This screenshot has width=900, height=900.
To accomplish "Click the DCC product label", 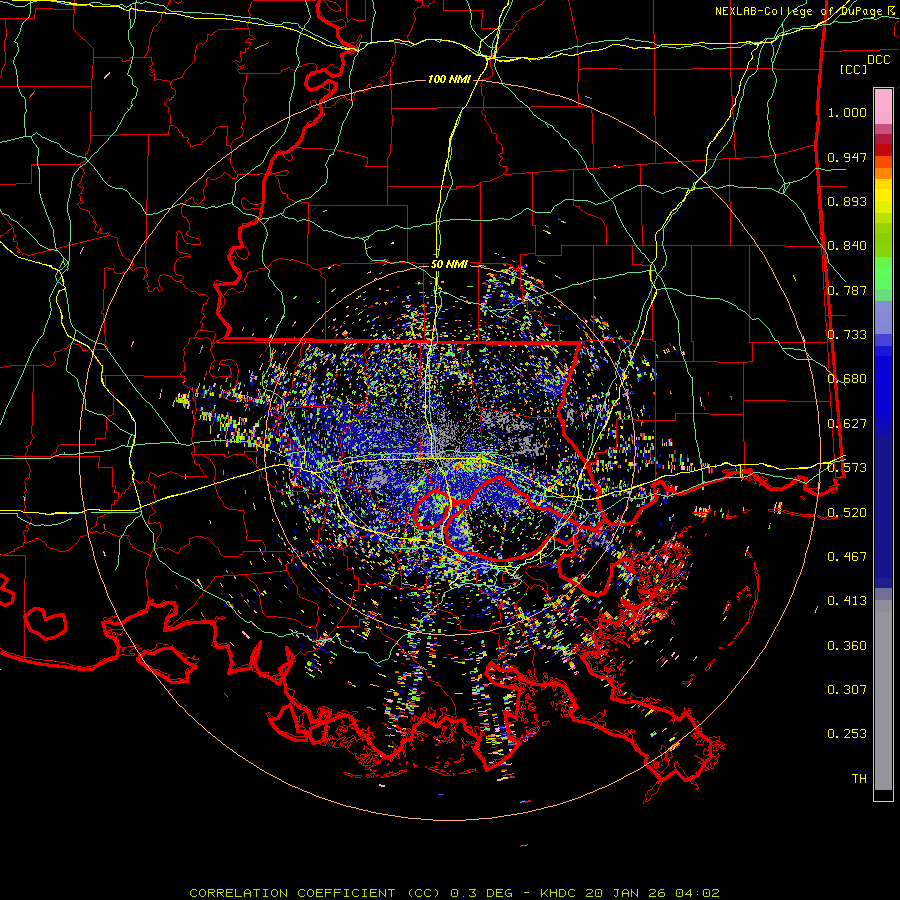I will point(878,60).
